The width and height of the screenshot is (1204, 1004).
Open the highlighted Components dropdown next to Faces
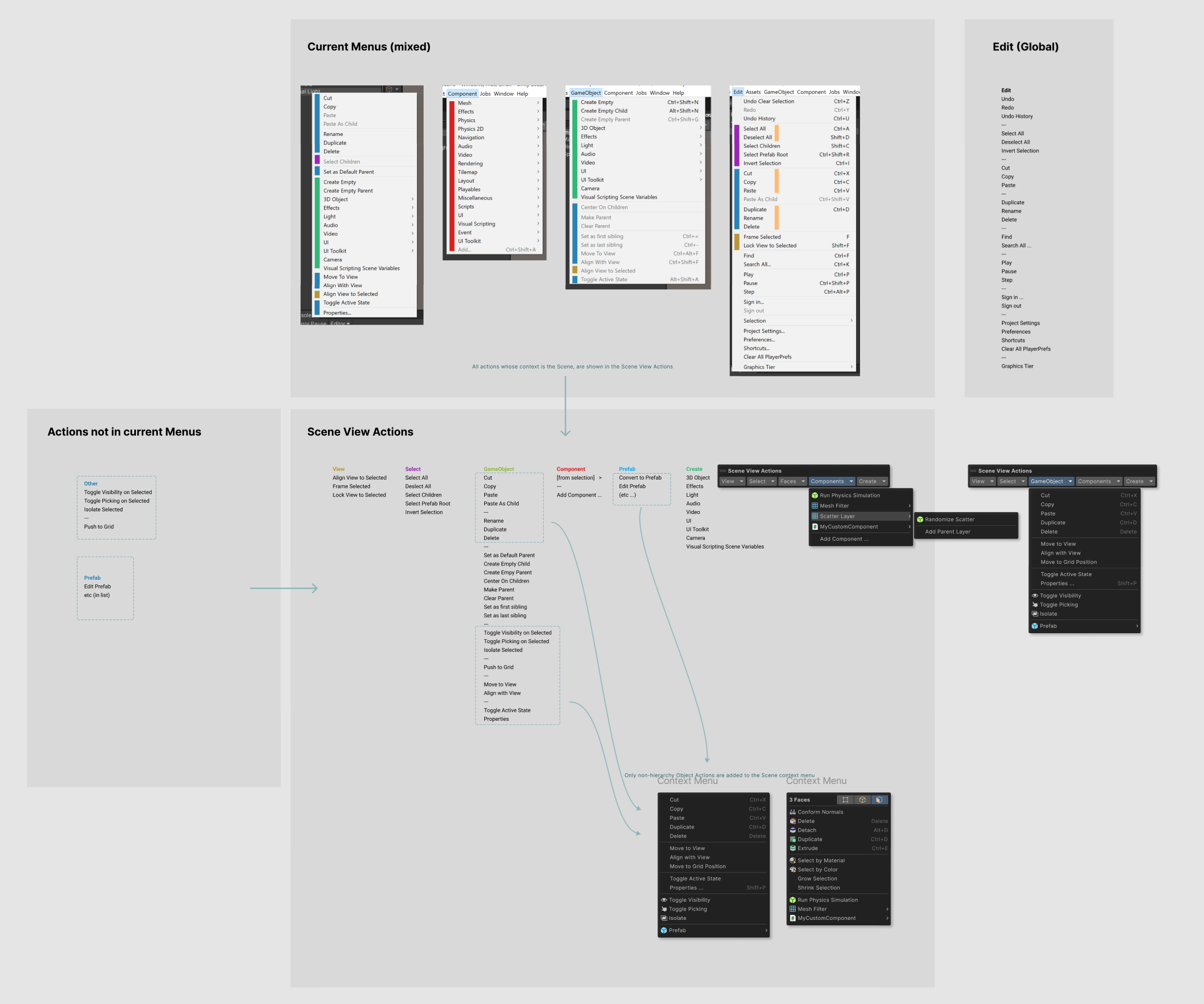(832, 481)
